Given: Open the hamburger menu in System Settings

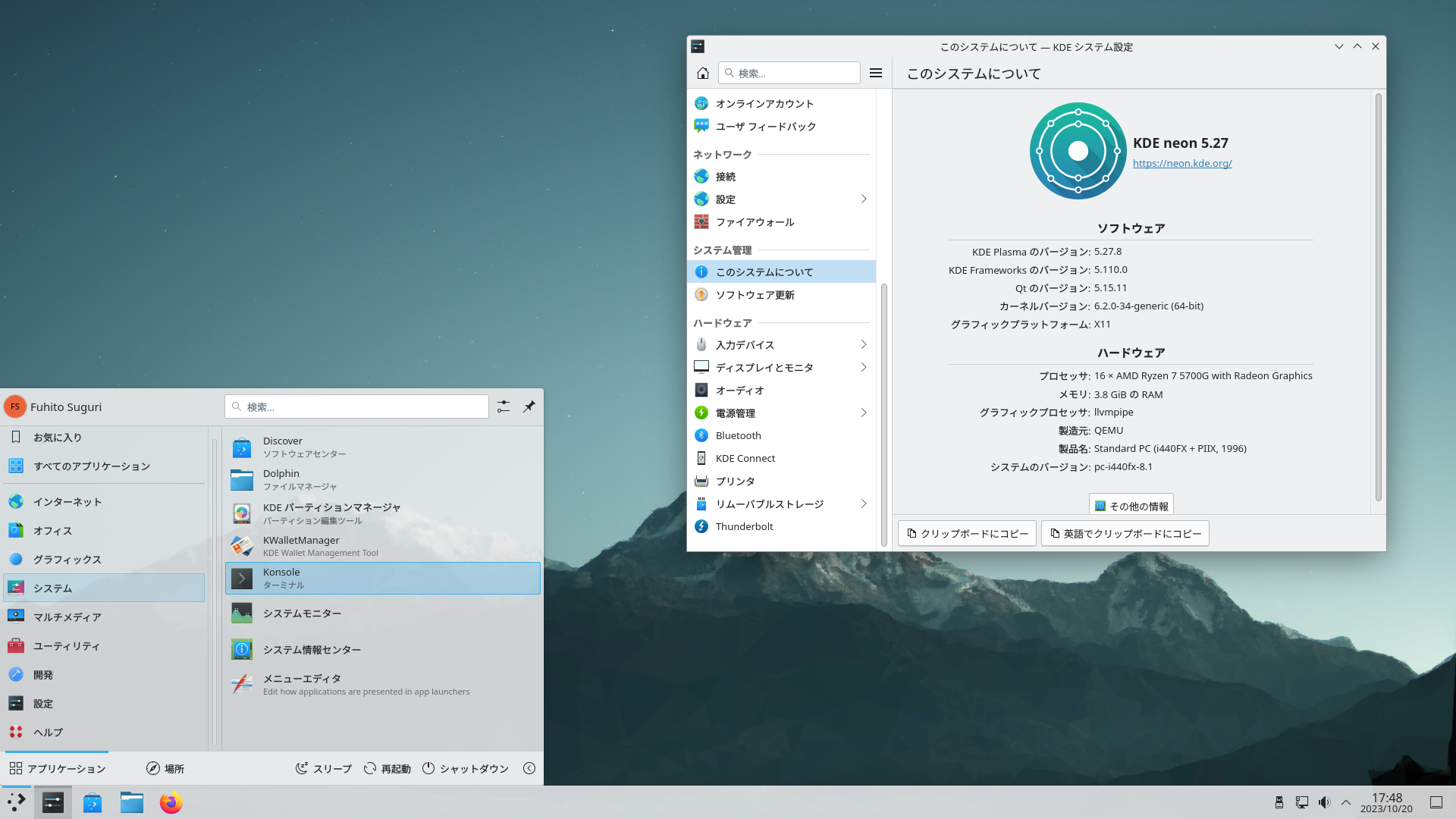Looking at the screenshot, I should click(876, 73).
